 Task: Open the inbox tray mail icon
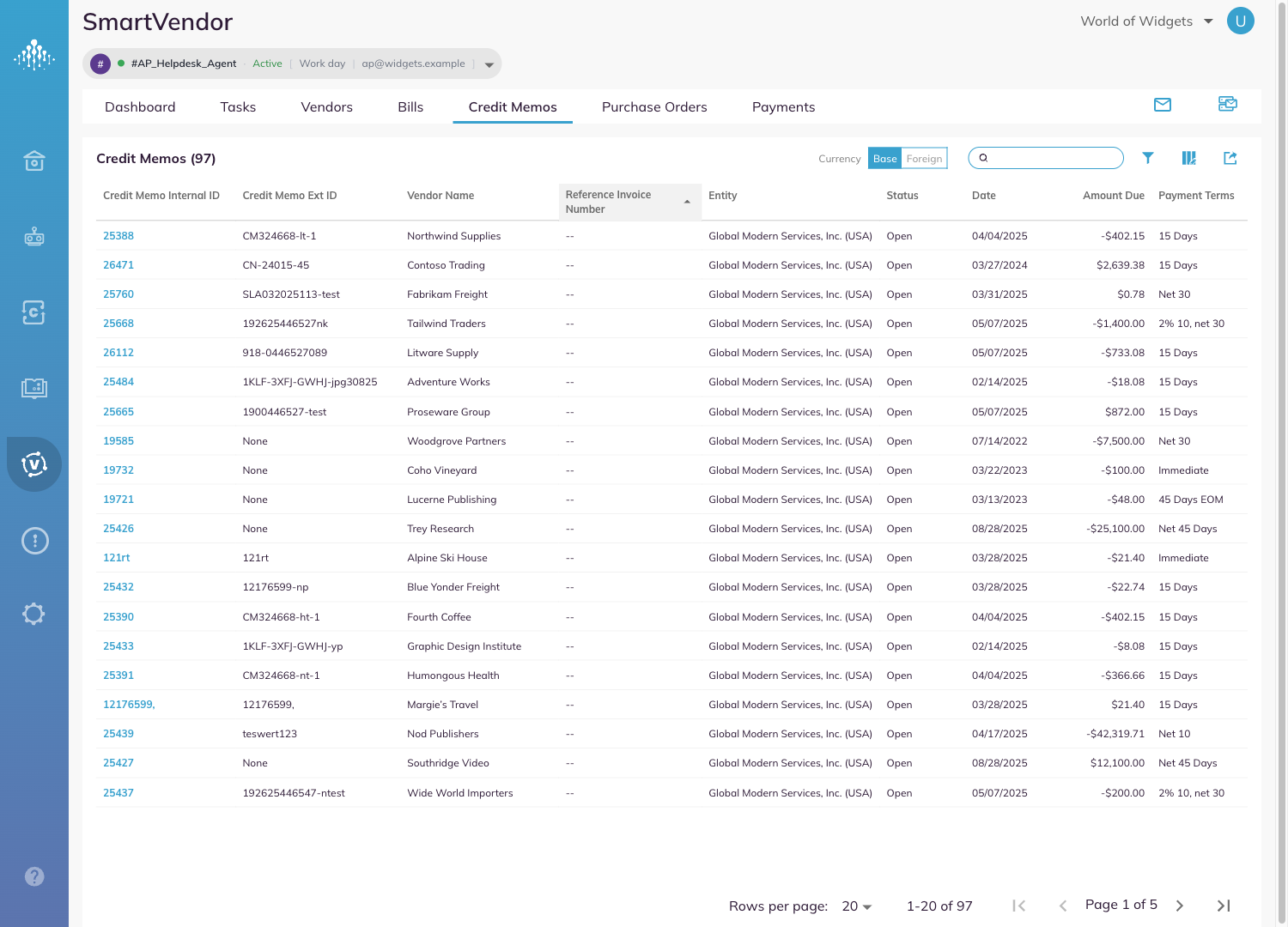click(x=1228, y=104)
